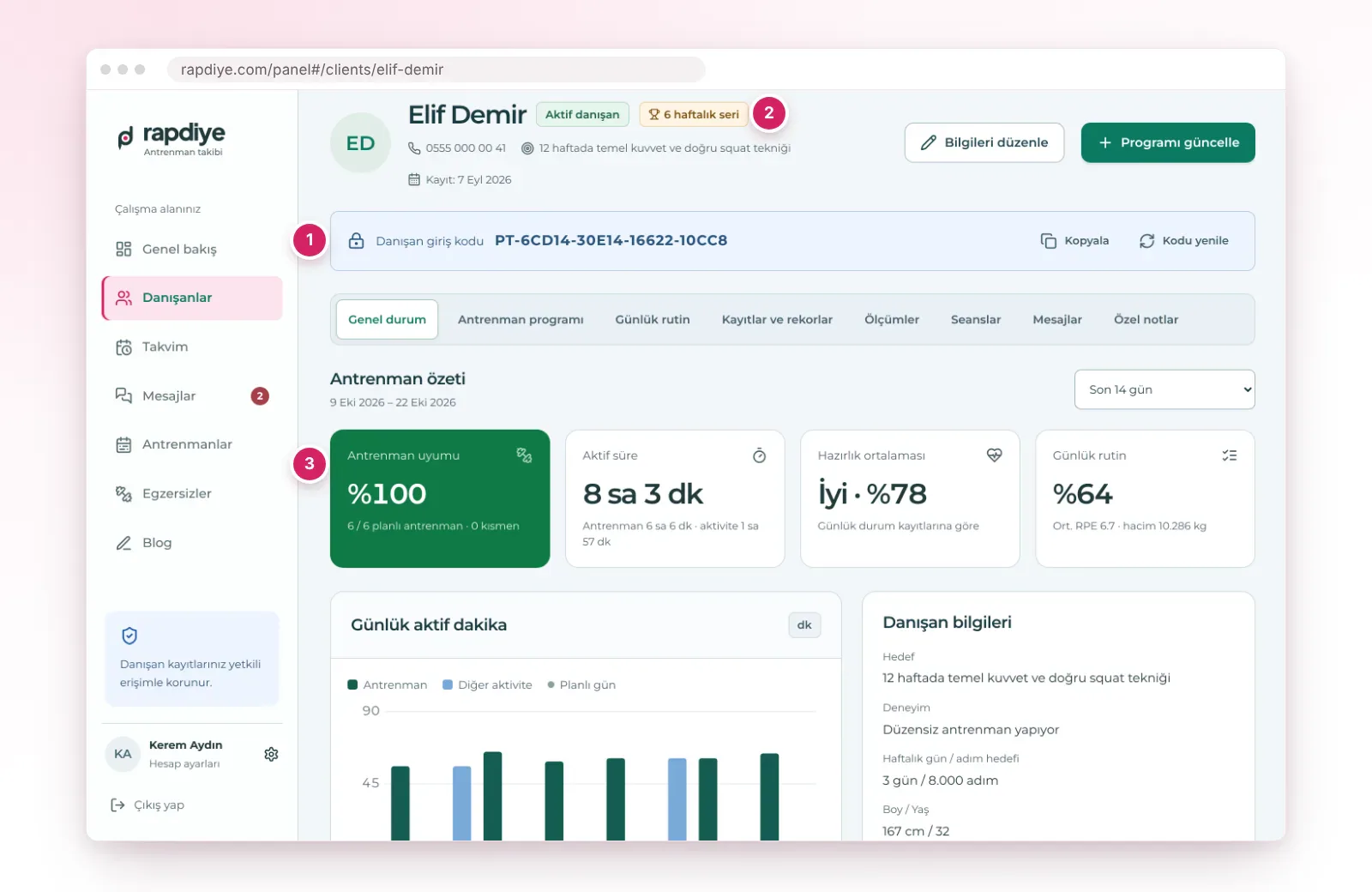The height and width of the screenshot is (892, 1372).
Task: Open the Günlük rutin tab
Action: tap(653, 319)
